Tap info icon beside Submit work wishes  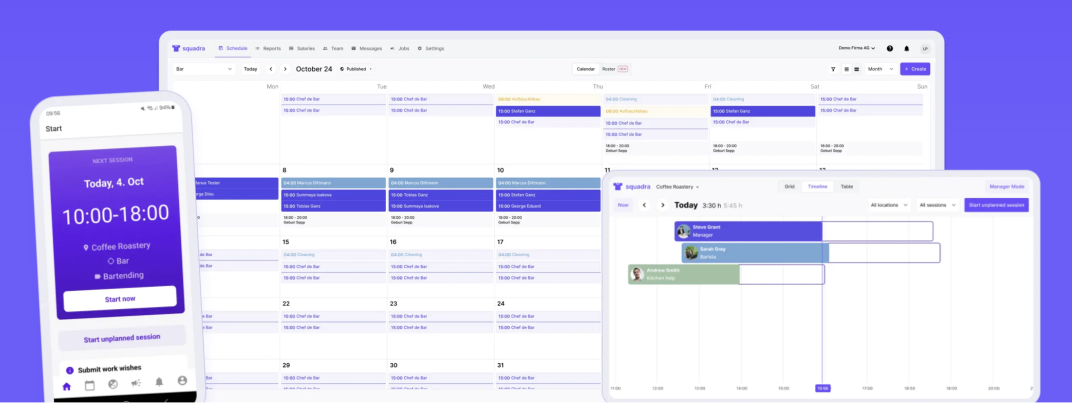[69, 371]
